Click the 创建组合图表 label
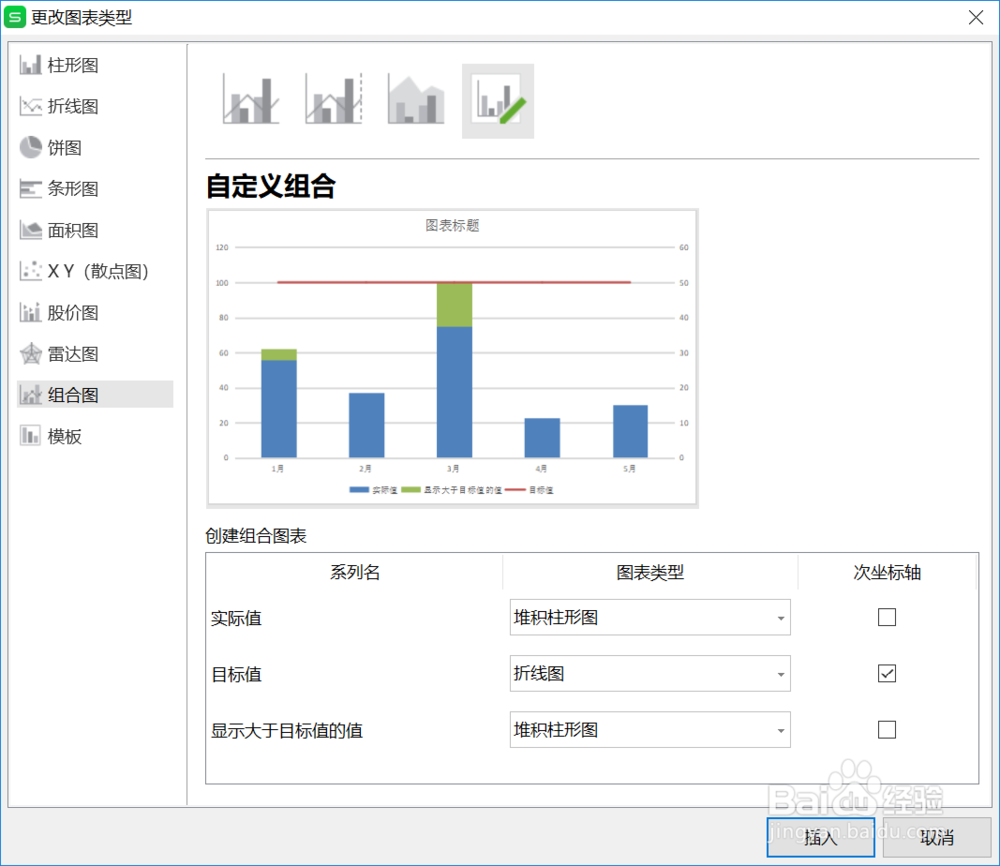 (256, 536)
